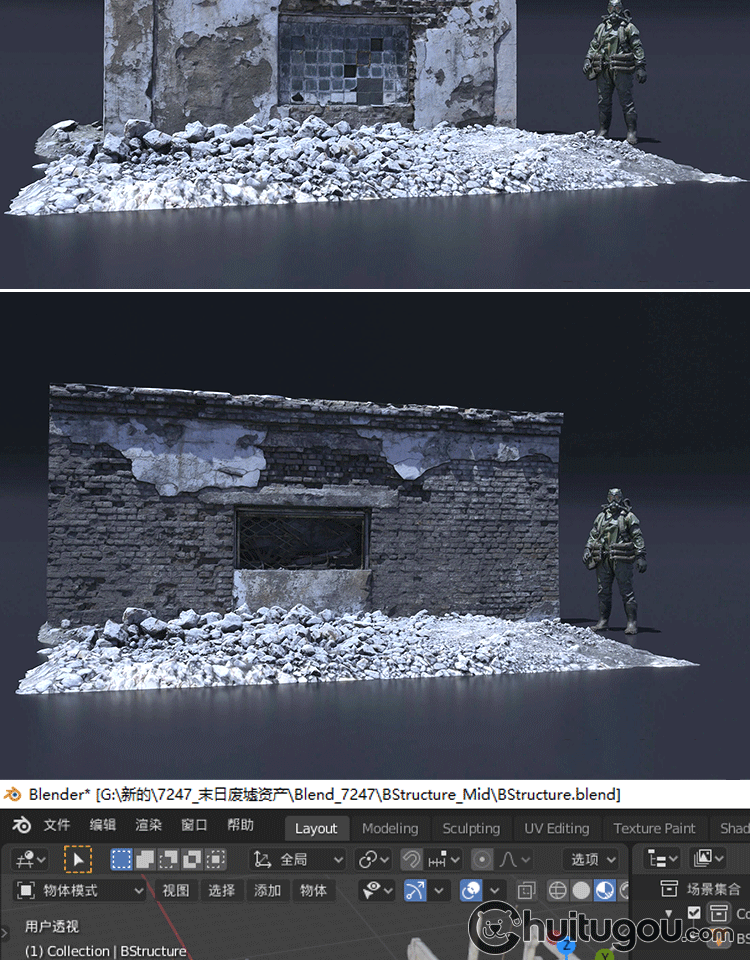Image resolution: width=750 pixels, height=960 pixels.
Task: Switch to material preview shading
Action: point(604,890)
